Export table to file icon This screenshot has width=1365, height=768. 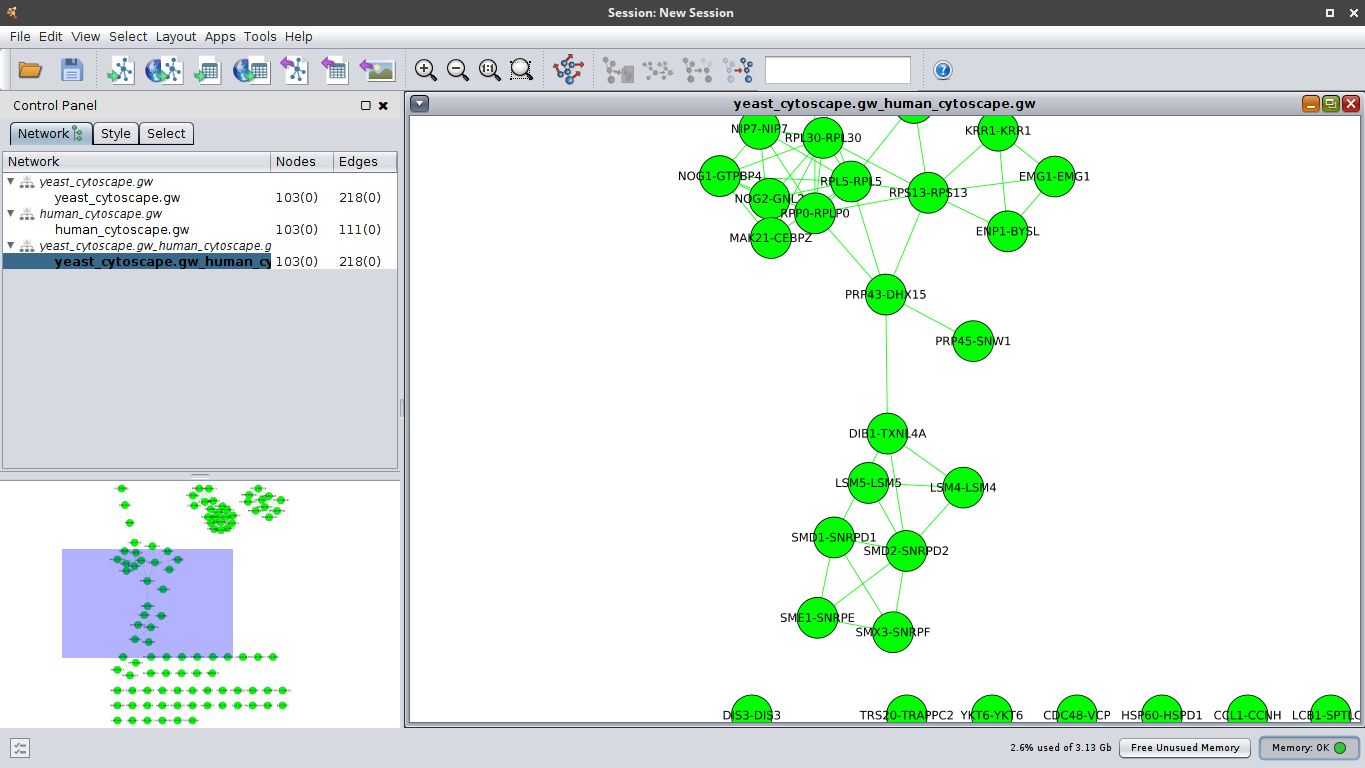point(334,70)
